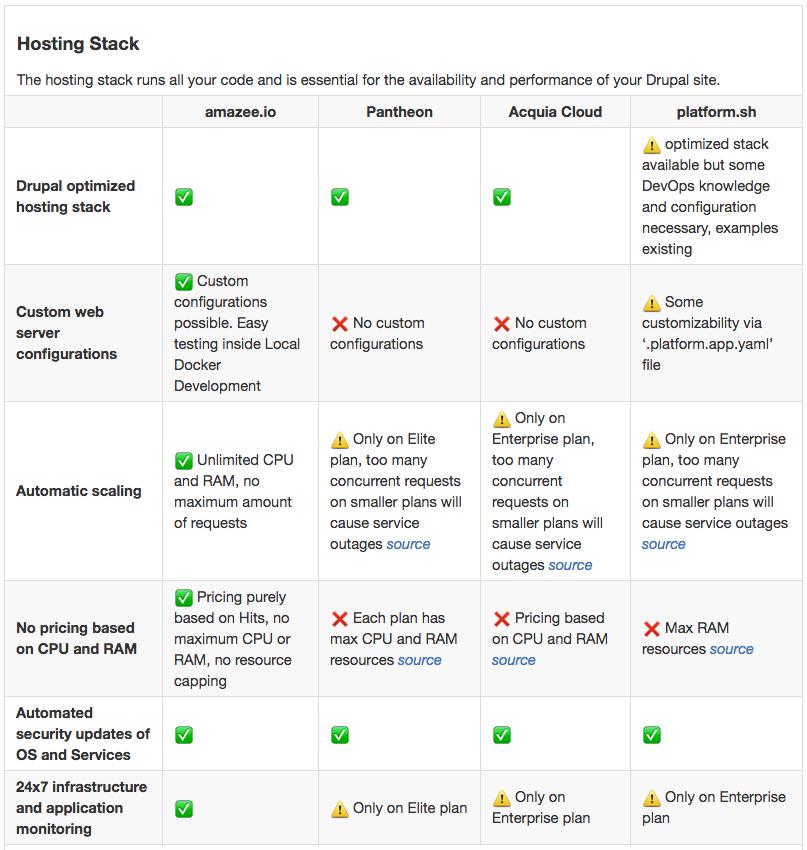Open source link for Pantheon max CPU and RAM

(420, 660)
